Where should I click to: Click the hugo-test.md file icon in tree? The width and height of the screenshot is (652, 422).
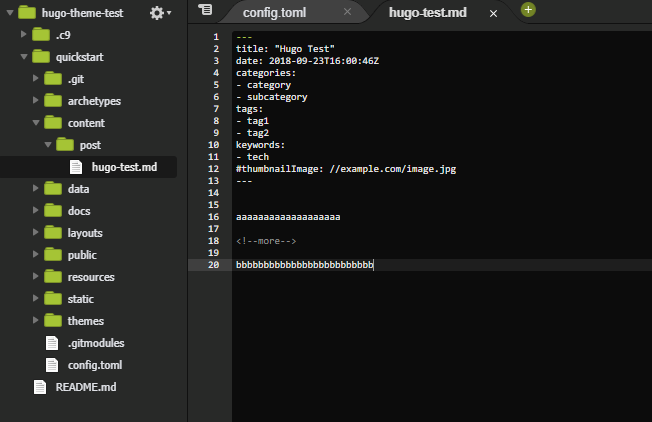[76, 167]
